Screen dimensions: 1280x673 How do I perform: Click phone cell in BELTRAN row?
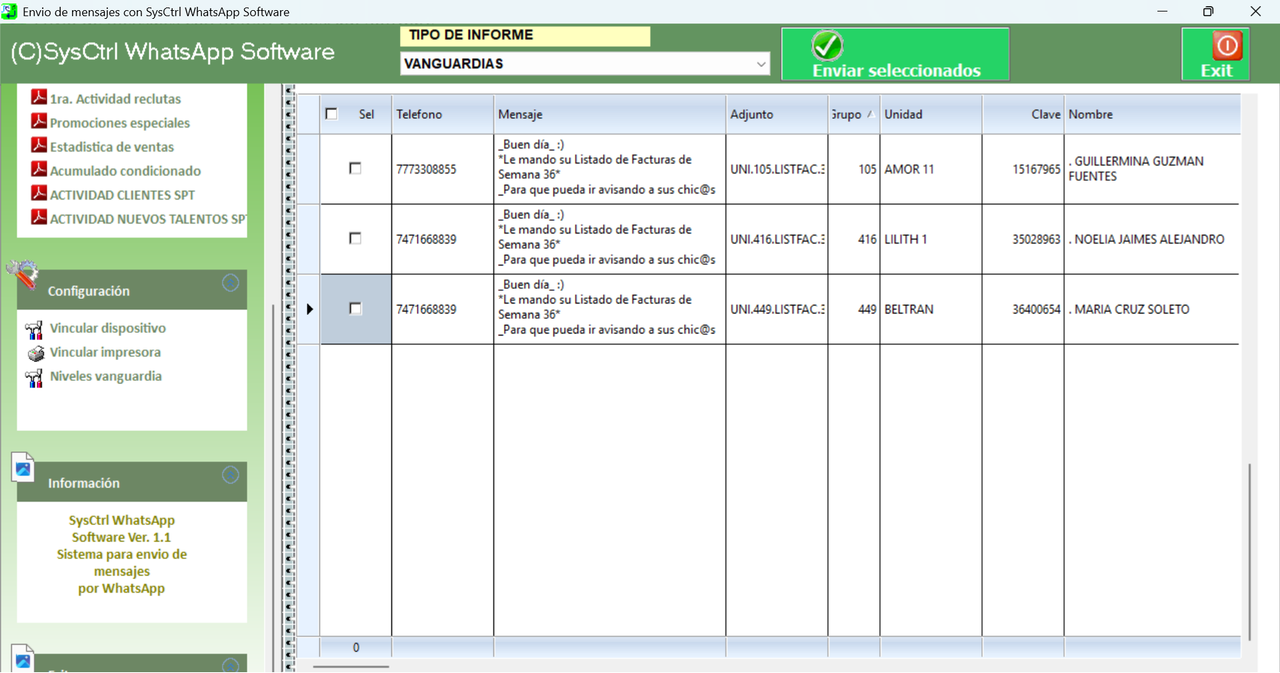(x=443, y=309)
